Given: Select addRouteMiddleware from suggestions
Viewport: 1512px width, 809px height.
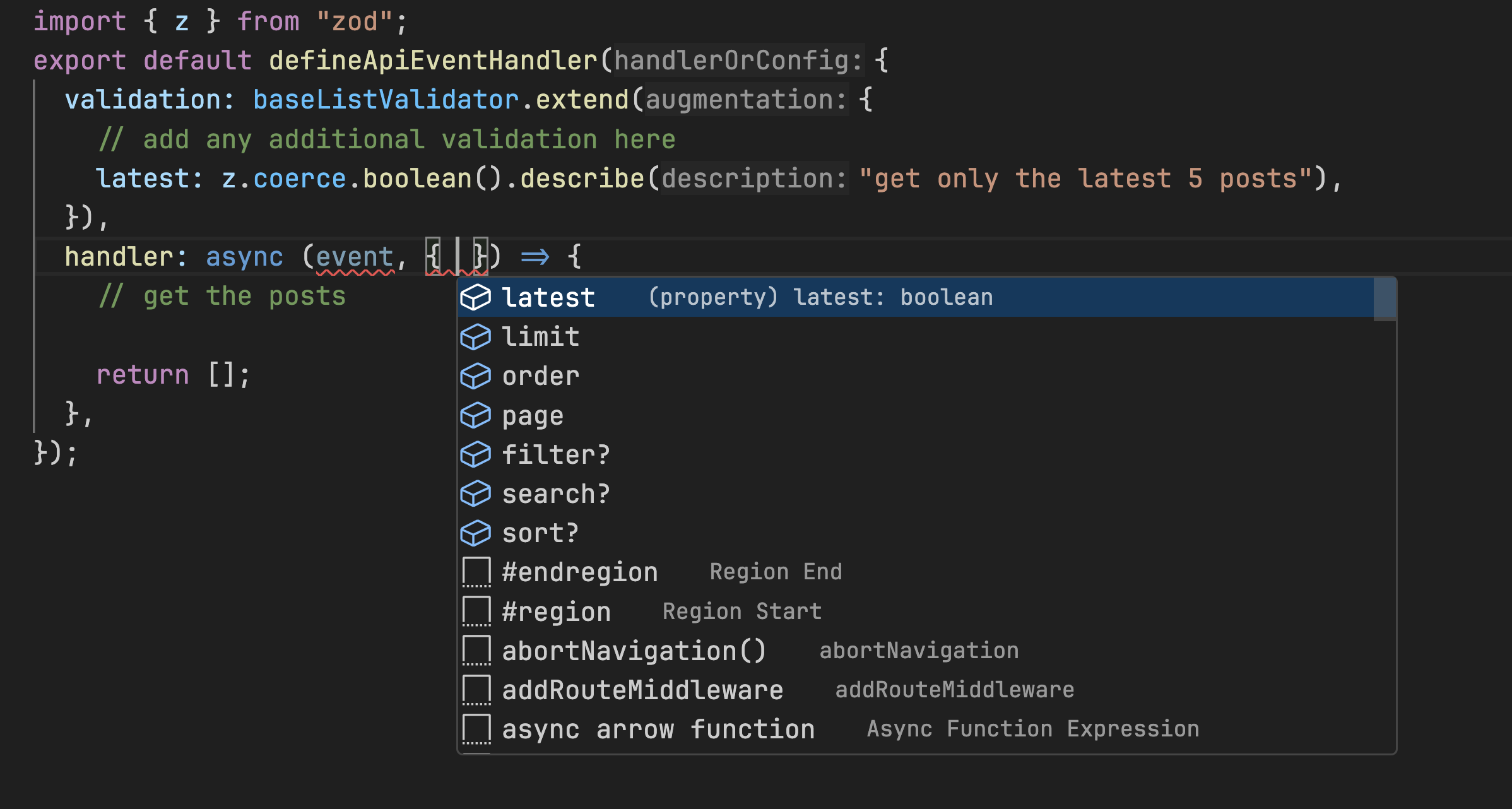Looking at the screenshot, I should coord(642,690).
